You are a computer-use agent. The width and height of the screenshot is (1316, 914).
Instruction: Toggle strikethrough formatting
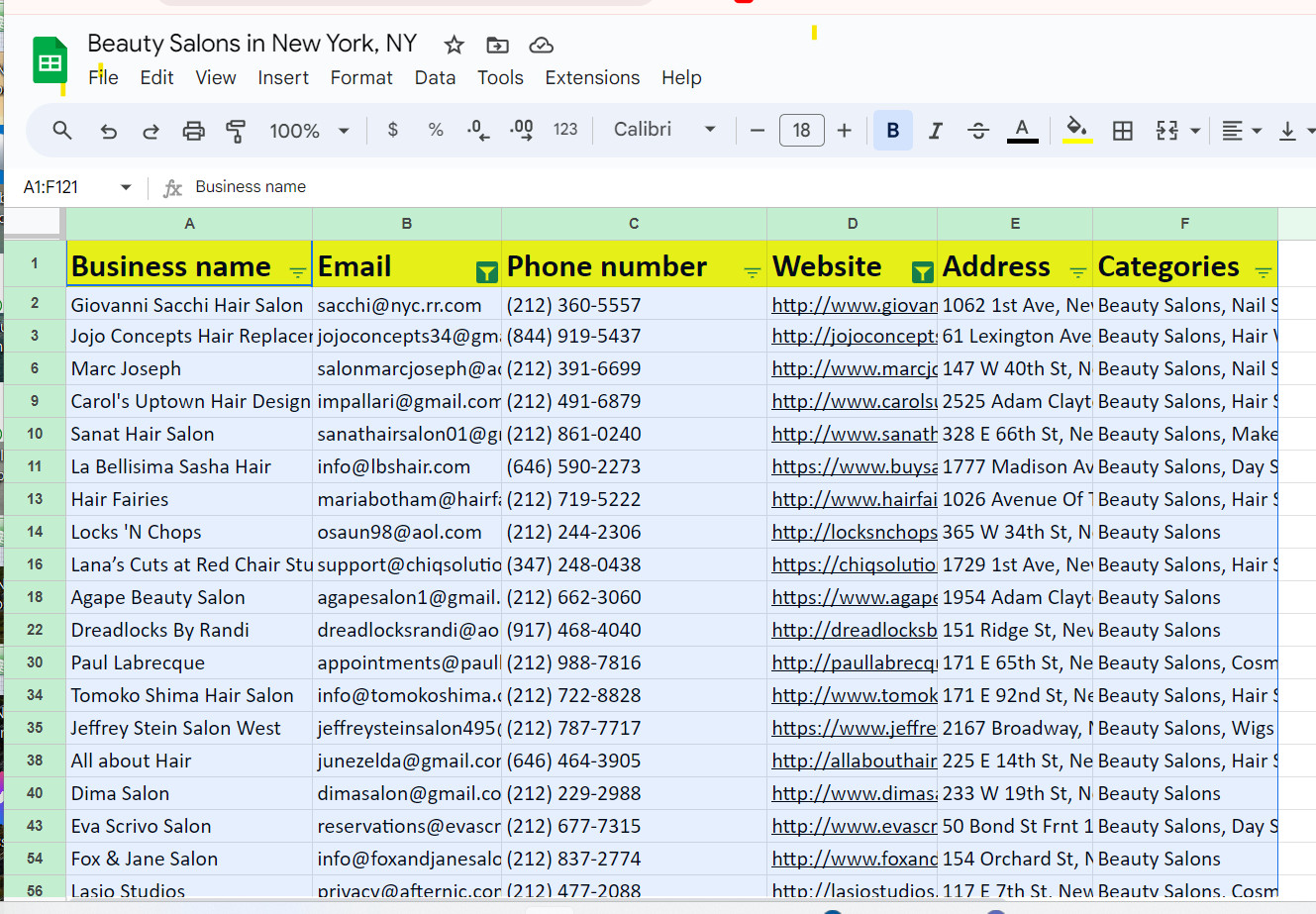coord(978,131)
